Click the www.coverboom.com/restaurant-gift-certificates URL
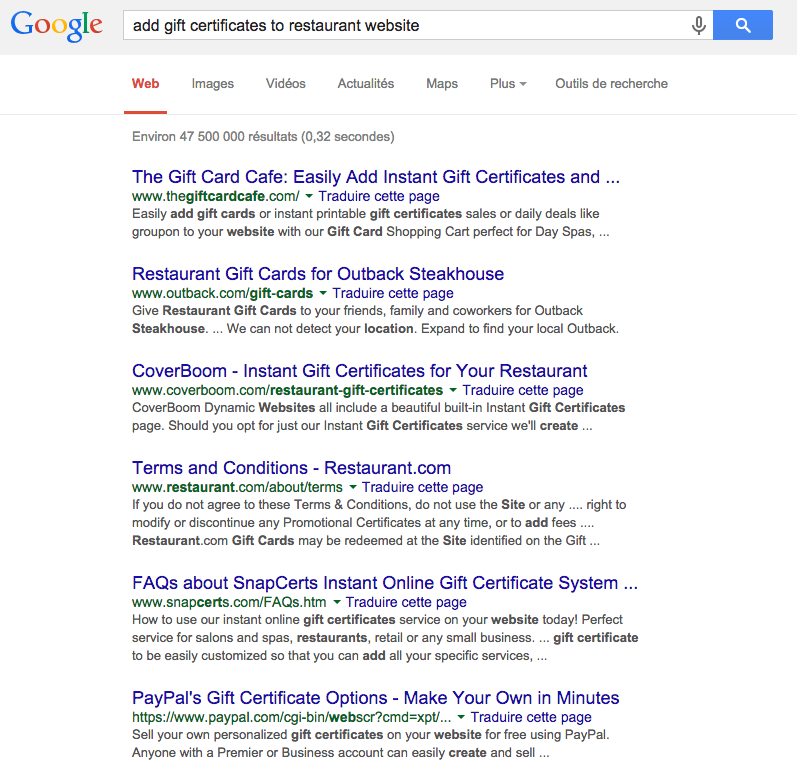 pyautogui.click(x=288, y=390)
